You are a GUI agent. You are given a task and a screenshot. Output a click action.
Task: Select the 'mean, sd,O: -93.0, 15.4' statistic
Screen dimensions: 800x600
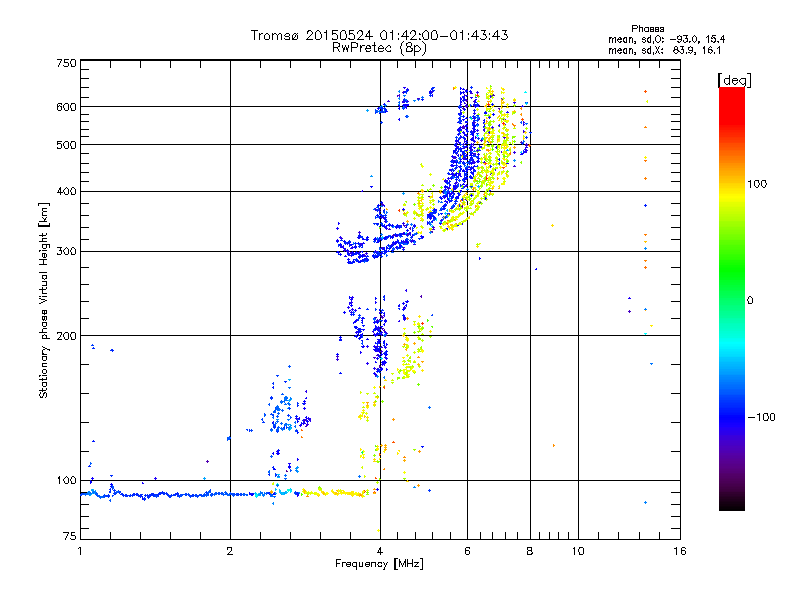tap(666, 39)
